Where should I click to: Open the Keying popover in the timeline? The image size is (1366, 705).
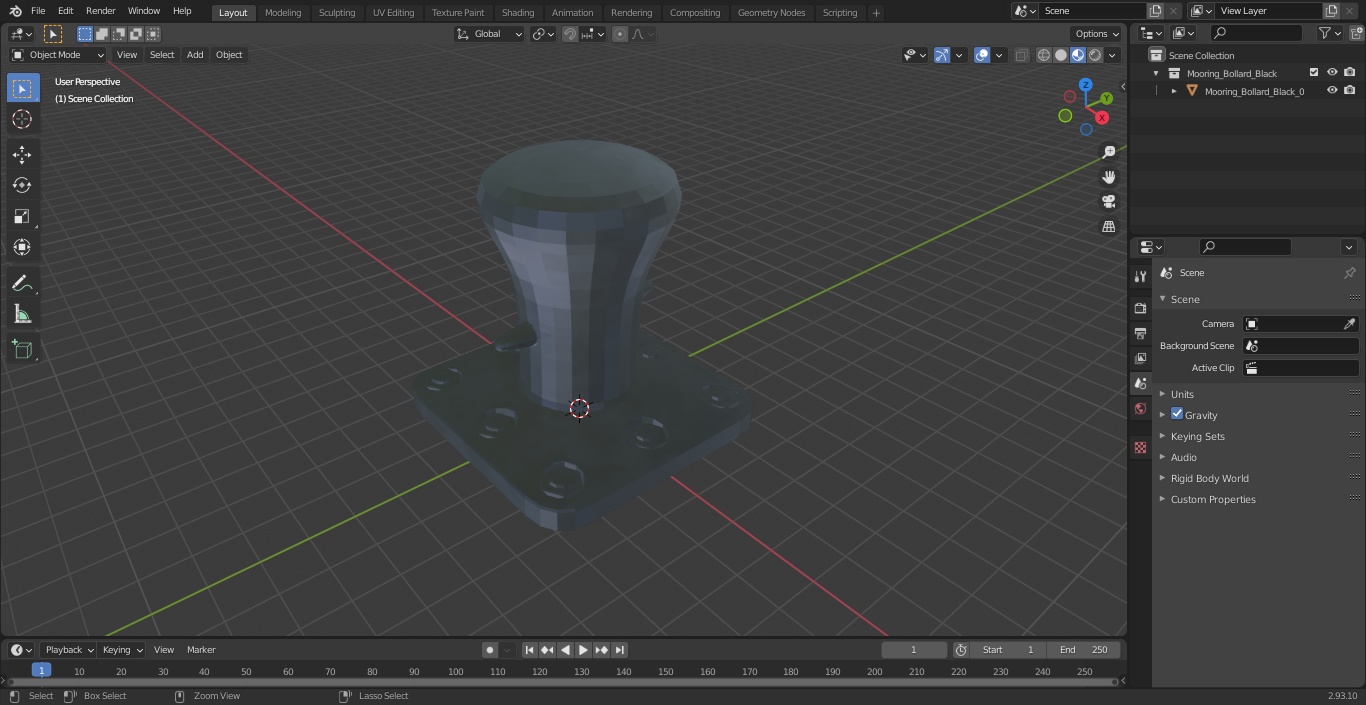coord(122,650)
